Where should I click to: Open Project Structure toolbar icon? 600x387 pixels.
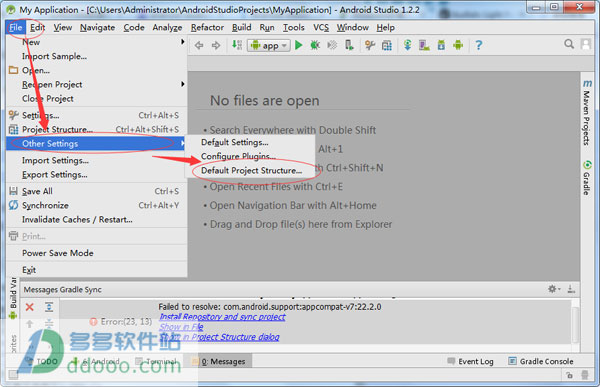point(387,45)
